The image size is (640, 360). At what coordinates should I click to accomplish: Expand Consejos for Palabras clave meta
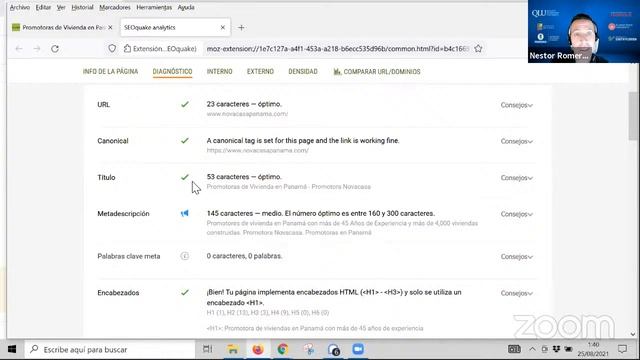coord(516,257)
